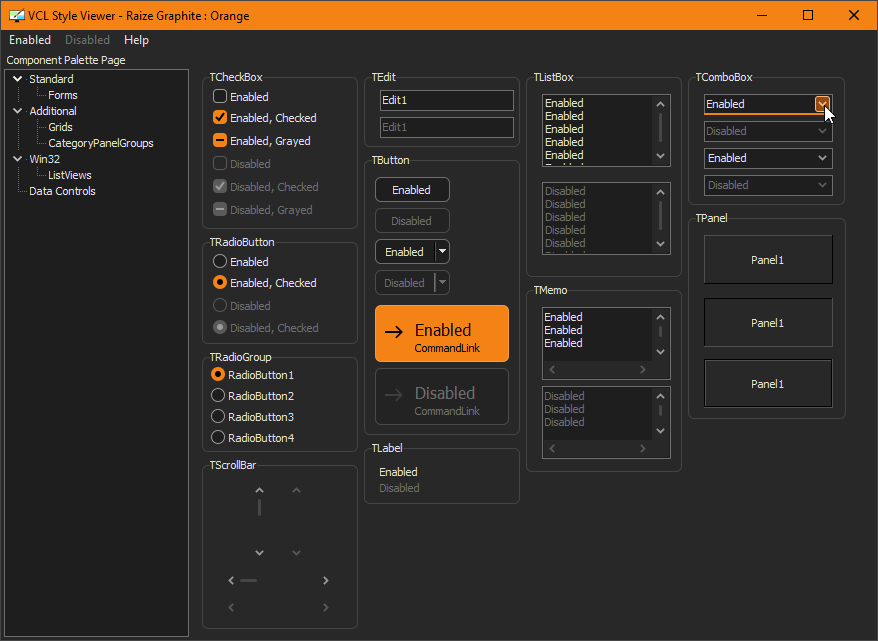The width and height of the screenshot is (878, 641).
Task: Click the top Panel1 panel
Action: click(768, 259)
